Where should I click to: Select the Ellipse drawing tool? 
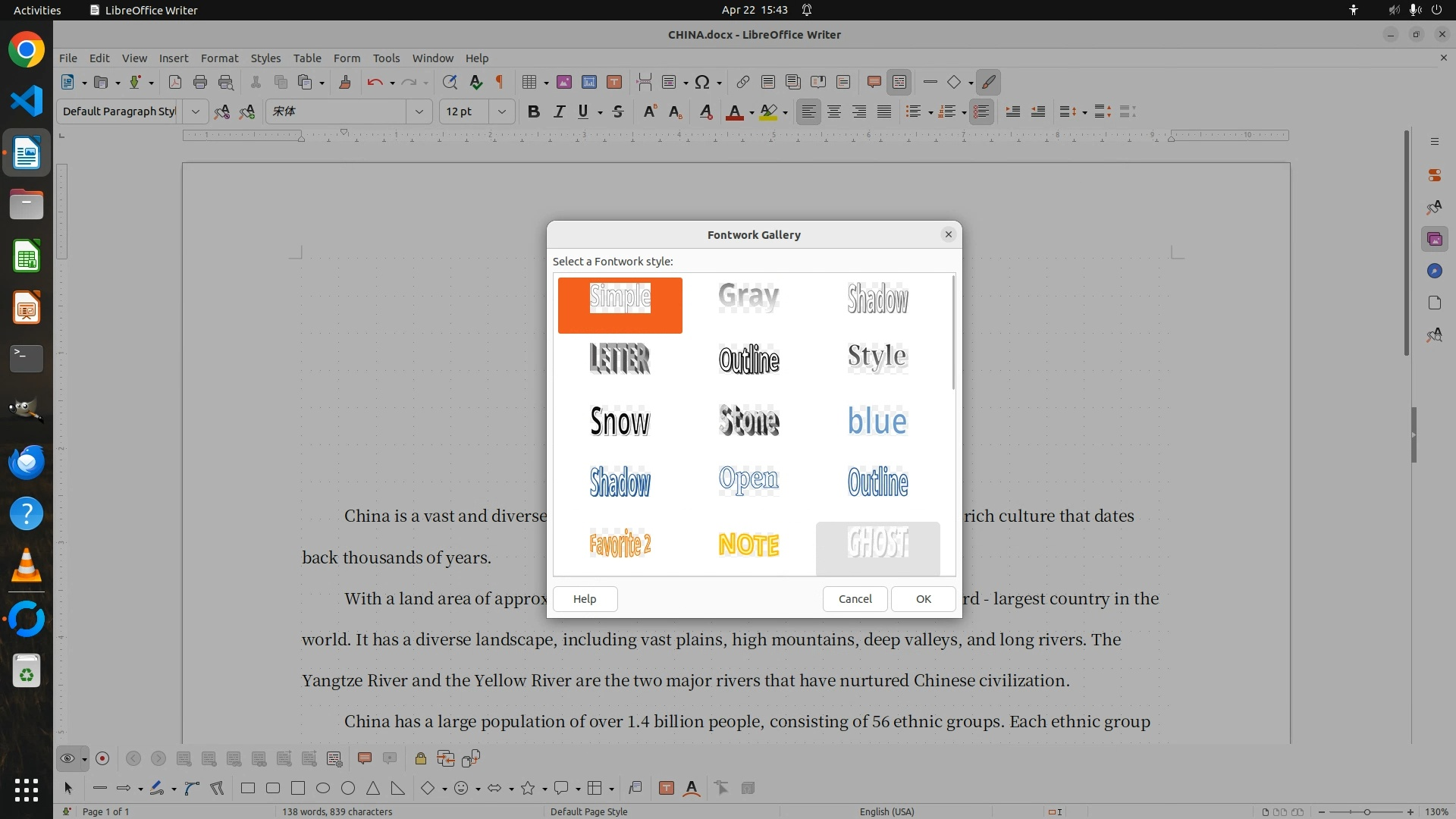pyautogui.click(x=323, y=789)
